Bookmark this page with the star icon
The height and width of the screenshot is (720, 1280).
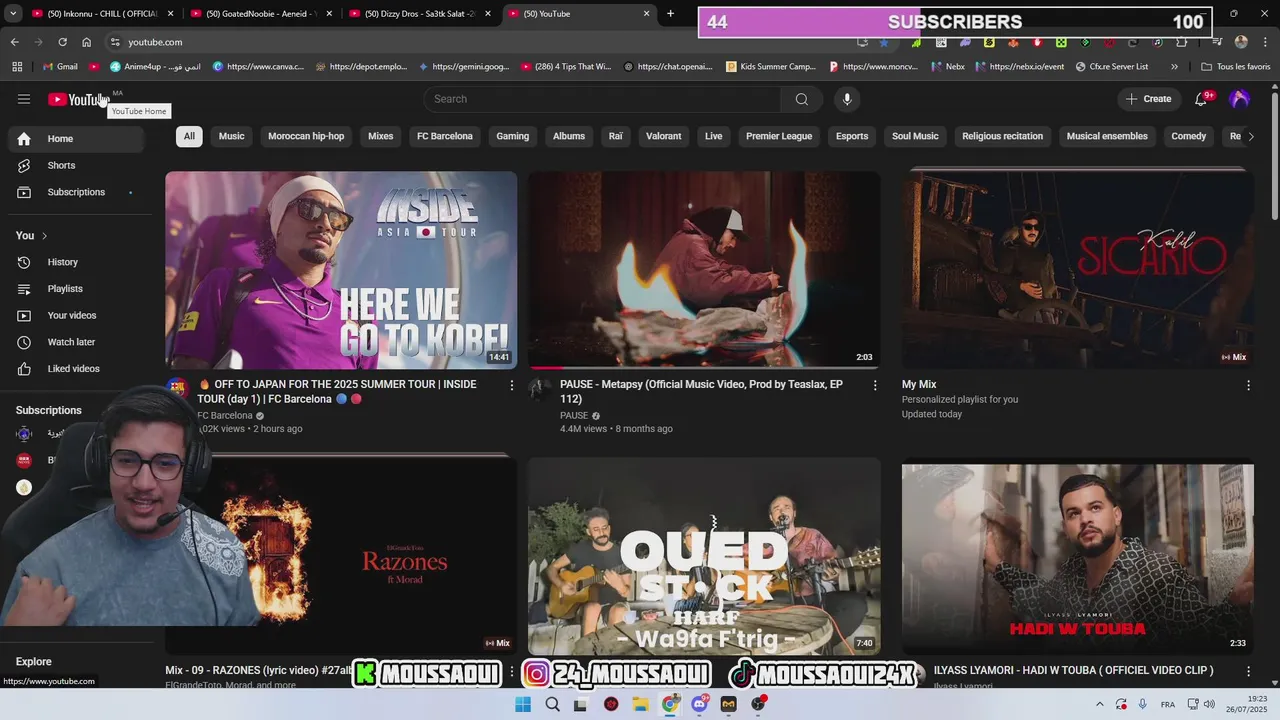point(884,42)
